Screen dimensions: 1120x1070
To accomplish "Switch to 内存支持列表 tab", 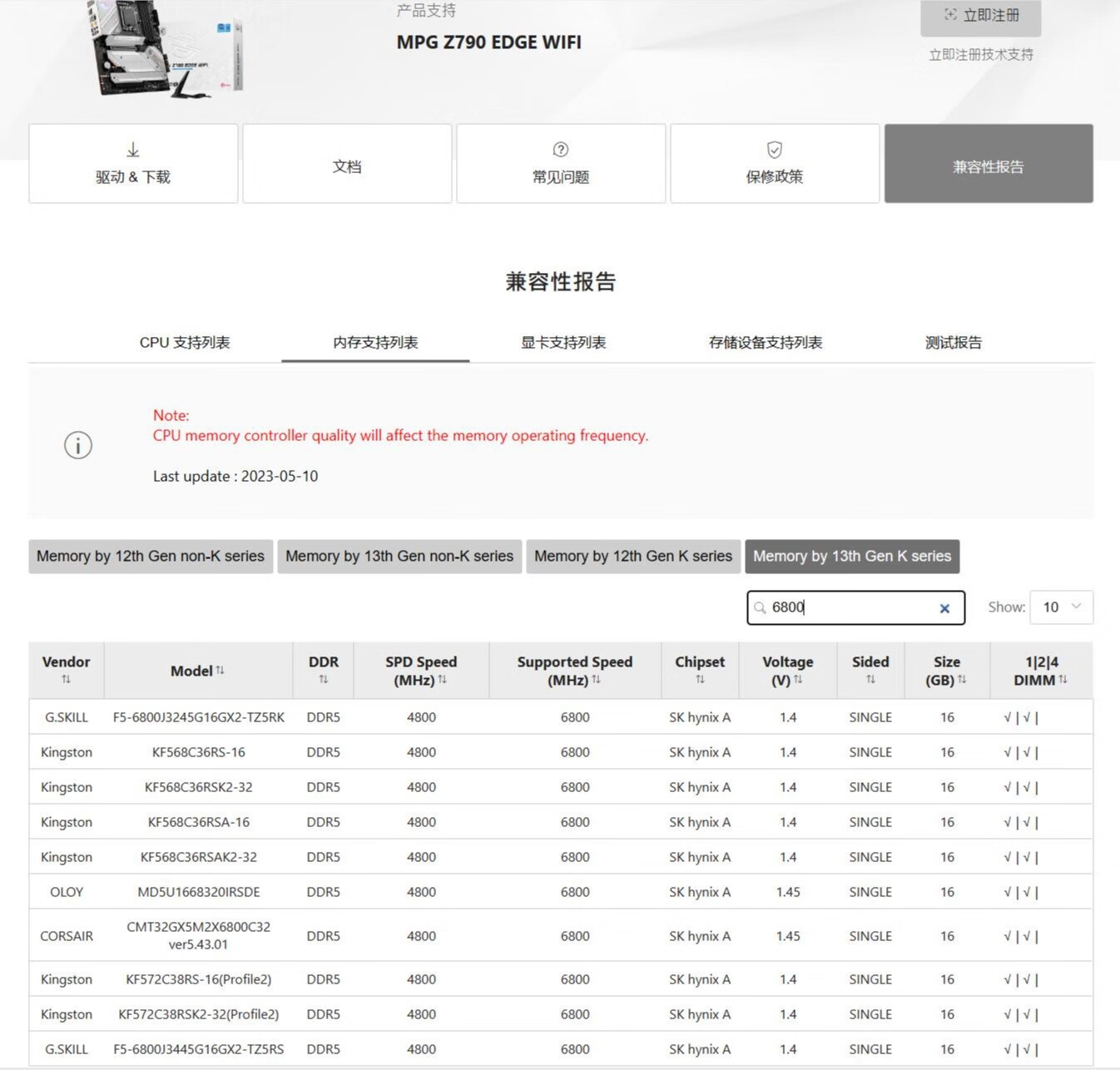I will [375, 343].
